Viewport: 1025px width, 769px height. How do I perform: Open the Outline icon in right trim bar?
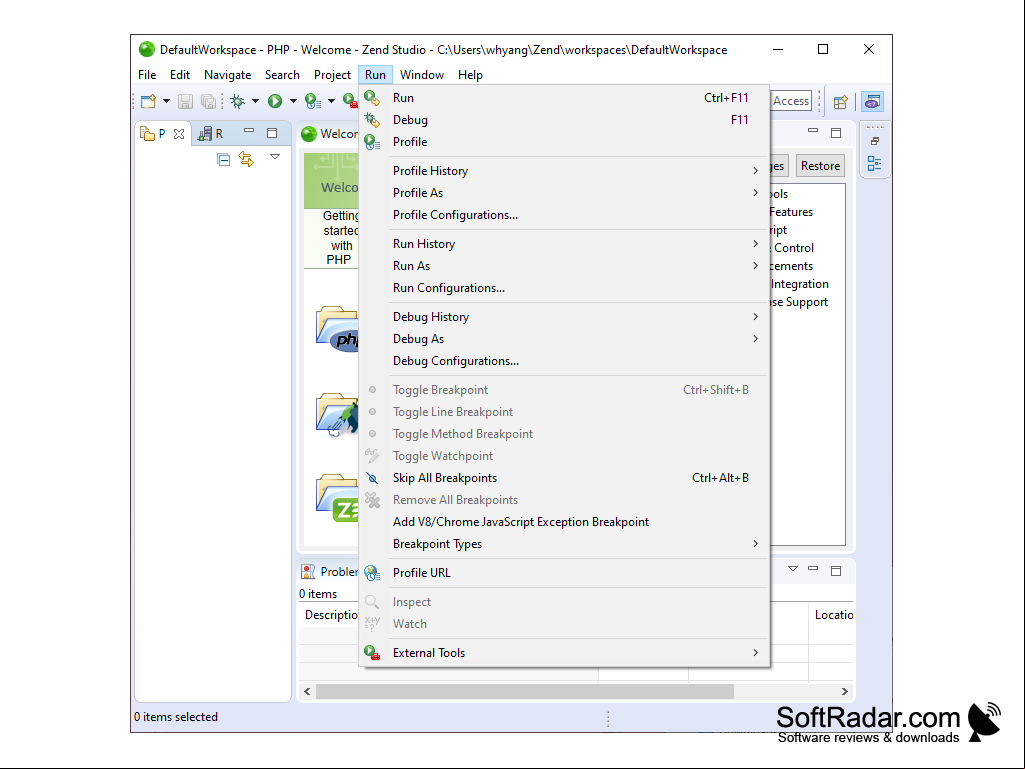point(875,163)
